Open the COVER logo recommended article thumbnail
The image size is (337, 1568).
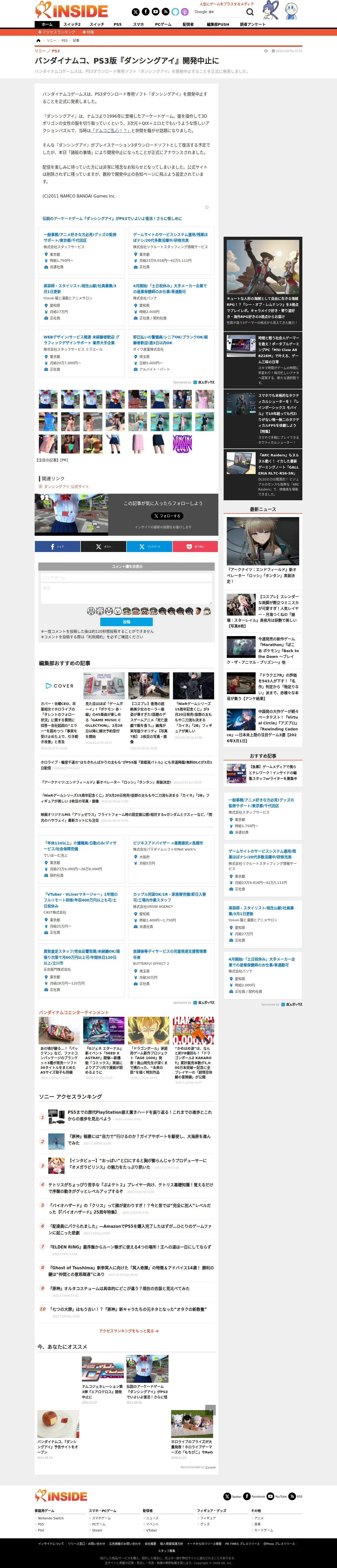tap(60, 685)
